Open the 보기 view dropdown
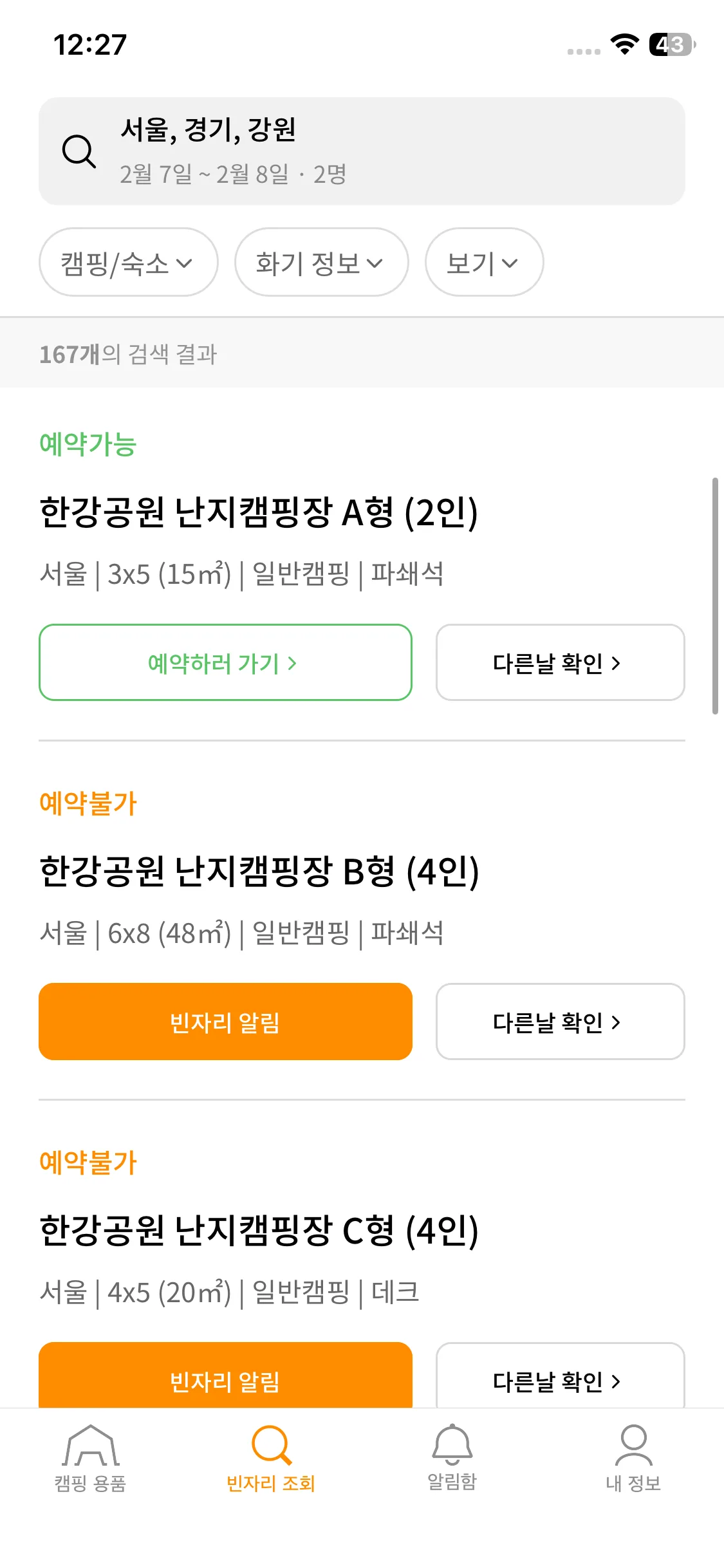 484,263
